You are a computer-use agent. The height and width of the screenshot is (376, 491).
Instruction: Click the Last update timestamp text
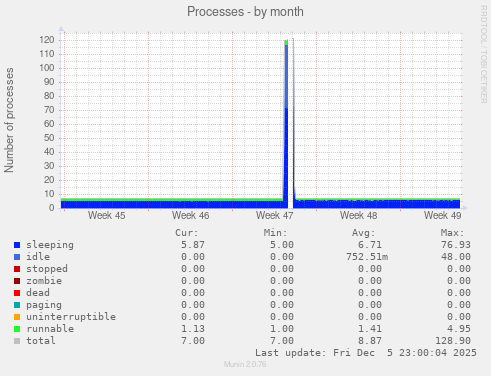coord(366,353)
